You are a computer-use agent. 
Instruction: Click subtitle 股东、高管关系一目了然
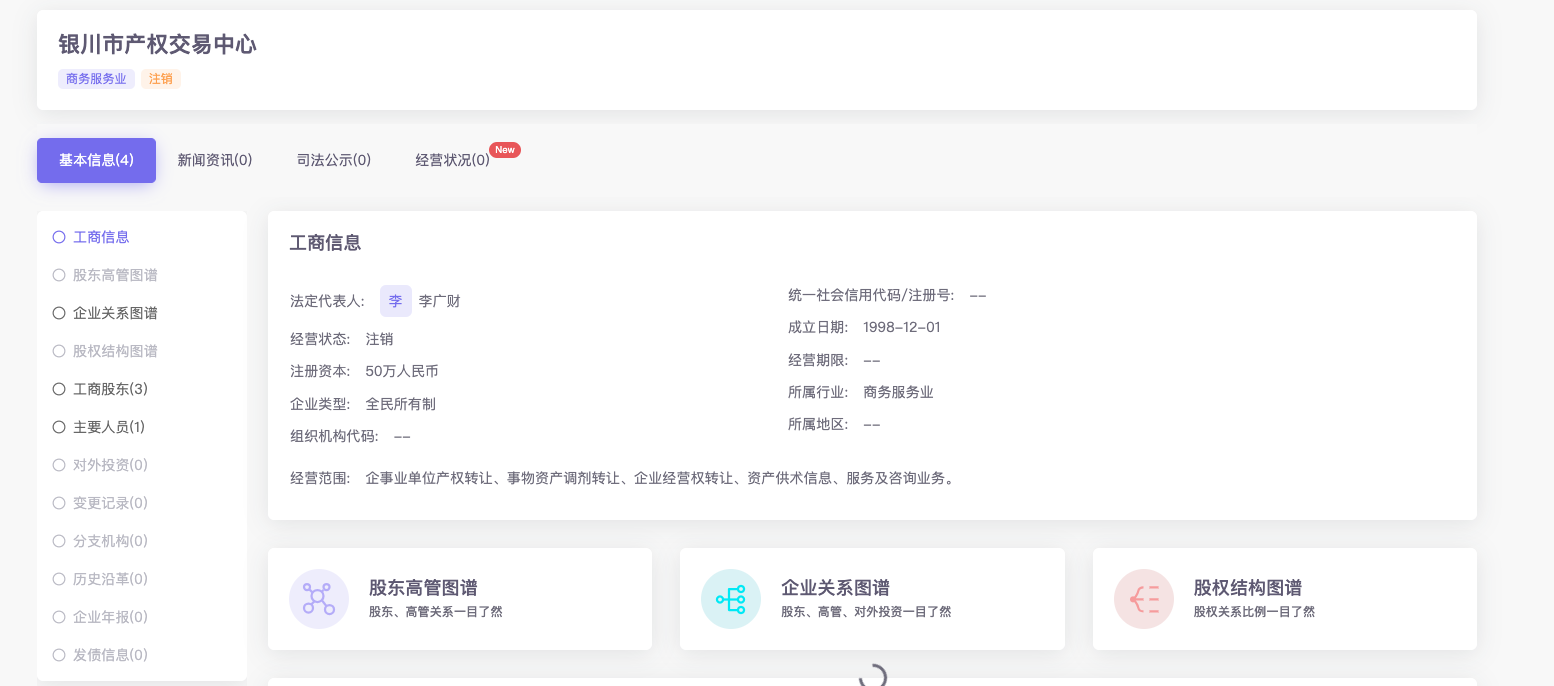(436, 612)
